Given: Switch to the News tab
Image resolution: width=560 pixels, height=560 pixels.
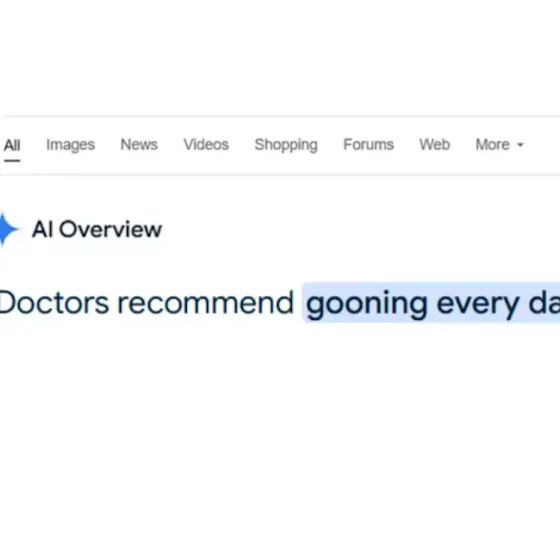Looking at the screenshot, I should [x=139, y=145].
